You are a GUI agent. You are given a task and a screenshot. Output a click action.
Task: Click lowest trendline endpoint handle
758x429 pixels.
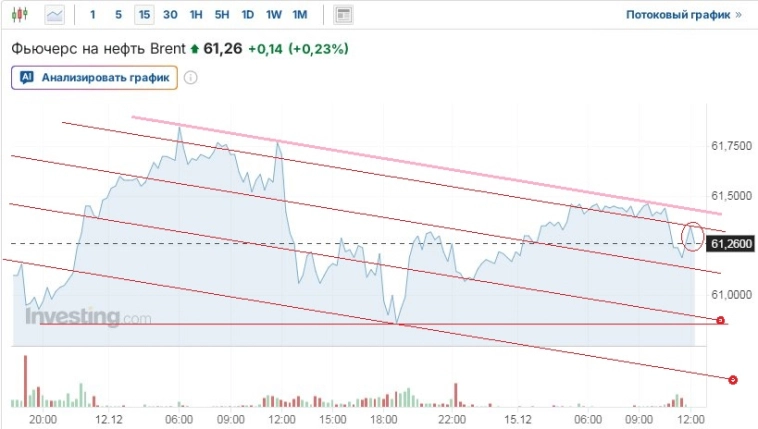(733, 380)
